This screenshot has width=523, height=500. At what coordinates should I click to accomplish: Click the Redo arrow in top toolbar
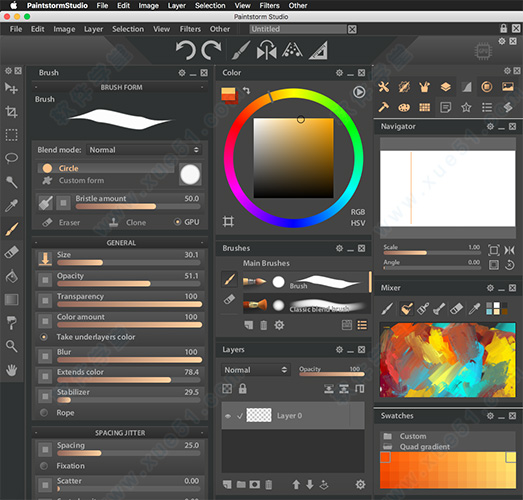[x=211, y=50]
